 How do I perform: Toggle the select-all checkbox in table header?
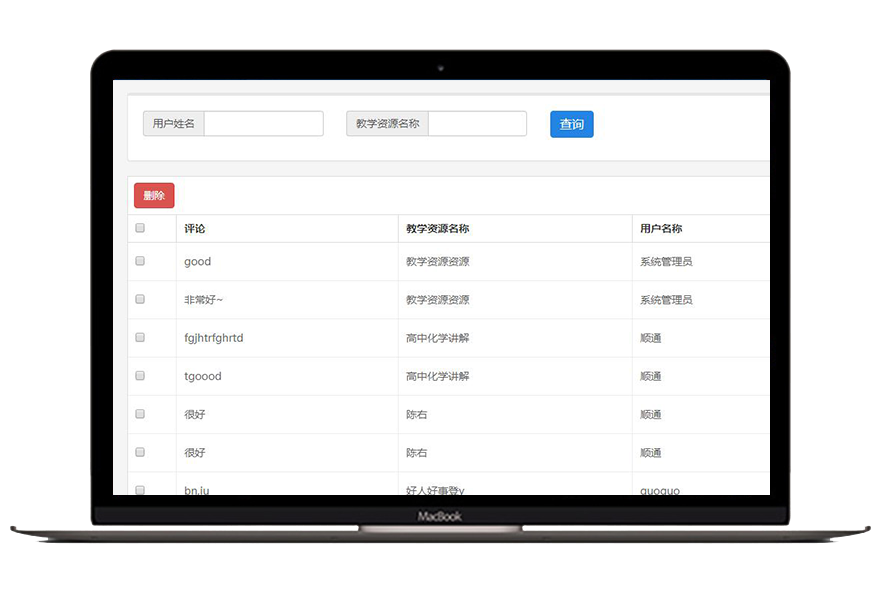point(140,228)
